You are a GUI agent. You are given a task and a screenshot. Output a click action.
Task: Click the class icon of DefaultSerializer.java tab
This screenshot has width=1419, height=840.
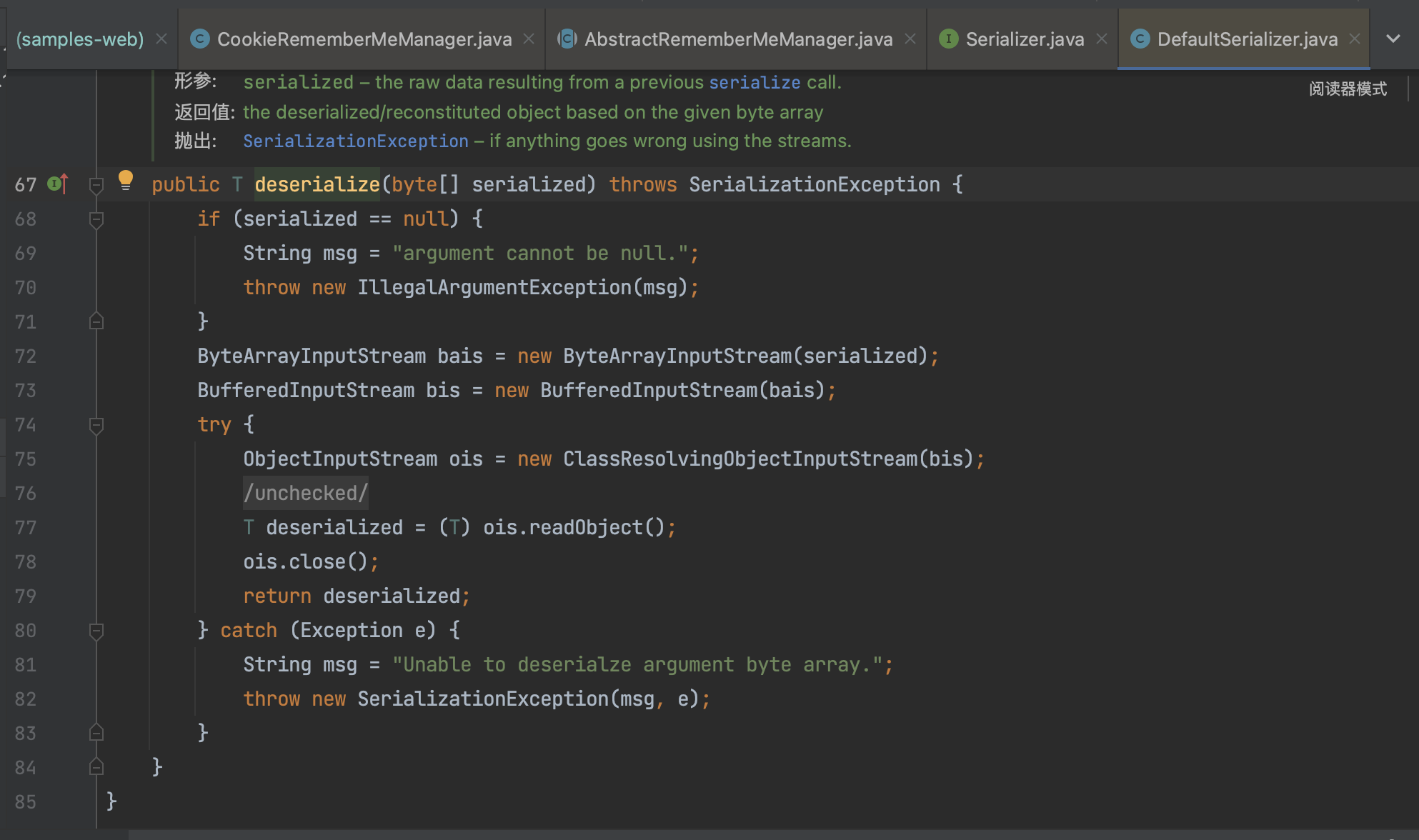pos(1140,39)
